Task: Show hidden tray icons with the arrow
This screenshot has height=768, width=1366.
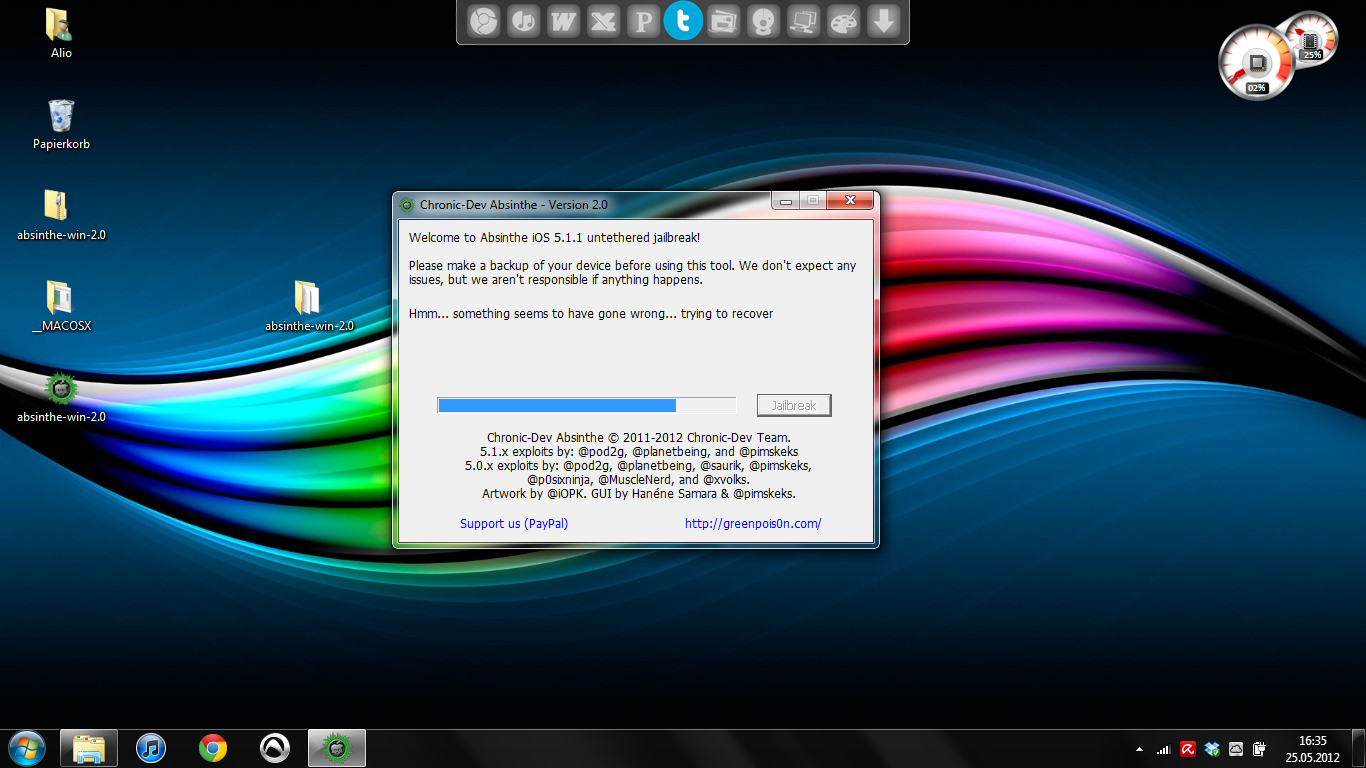Action: pos(1140,748)
